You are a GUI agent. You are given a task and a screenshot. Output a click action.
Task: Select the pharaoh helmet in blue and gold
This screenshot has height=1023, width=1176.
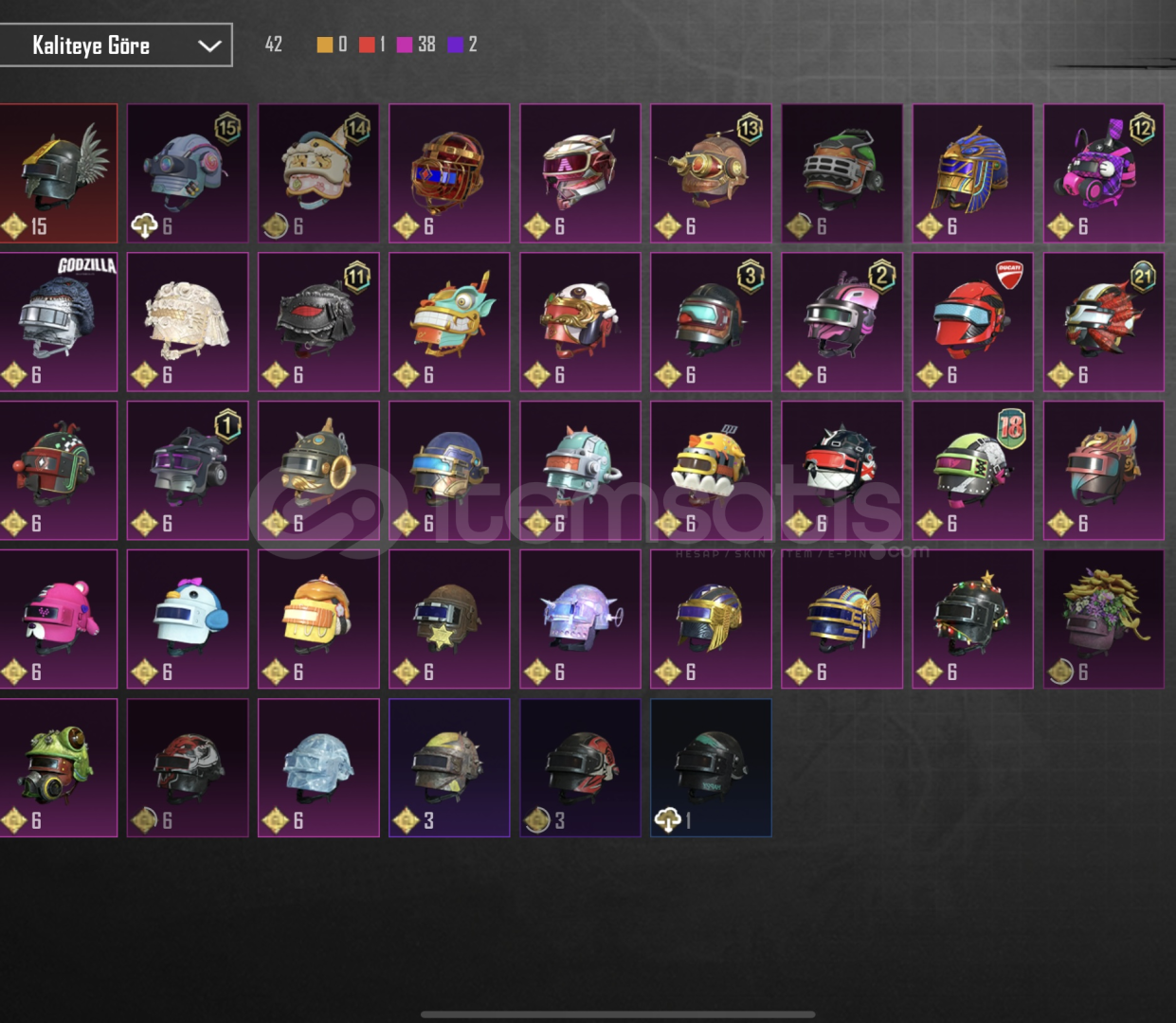[x=972, y=173]
